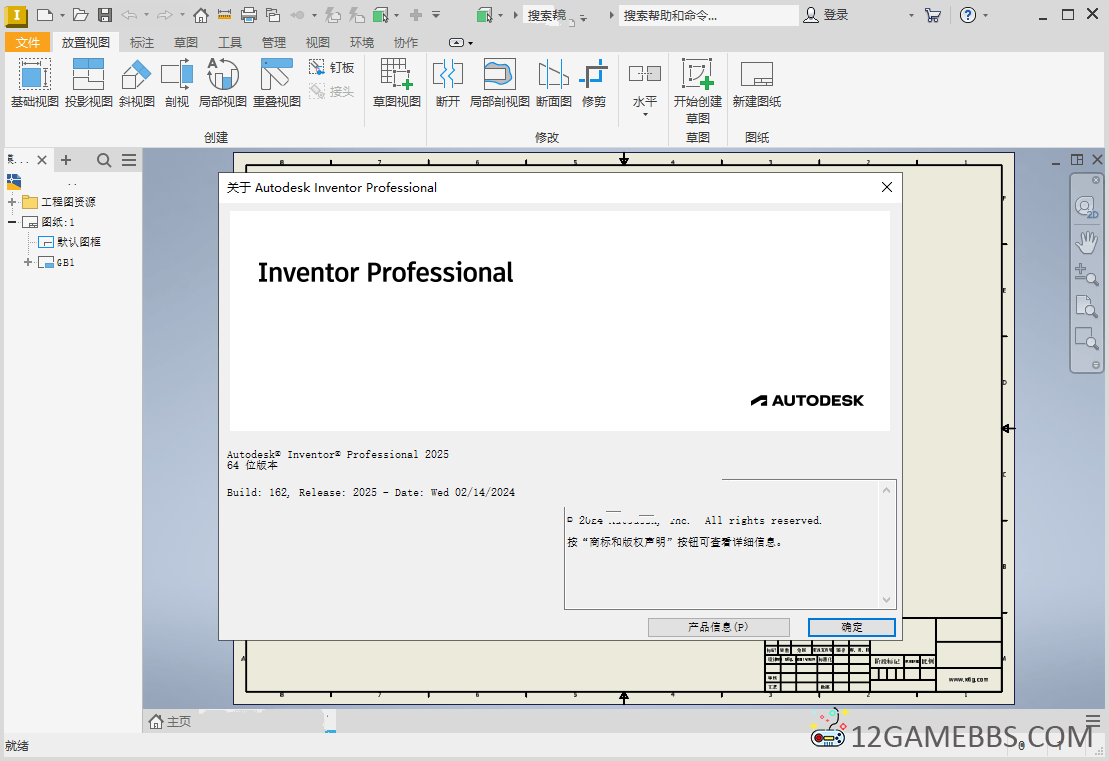Image resolution: width=1109 pixels, height=761 pixels.
Task: Go to Home via house icon in toolbar
Action: point(201,15)
